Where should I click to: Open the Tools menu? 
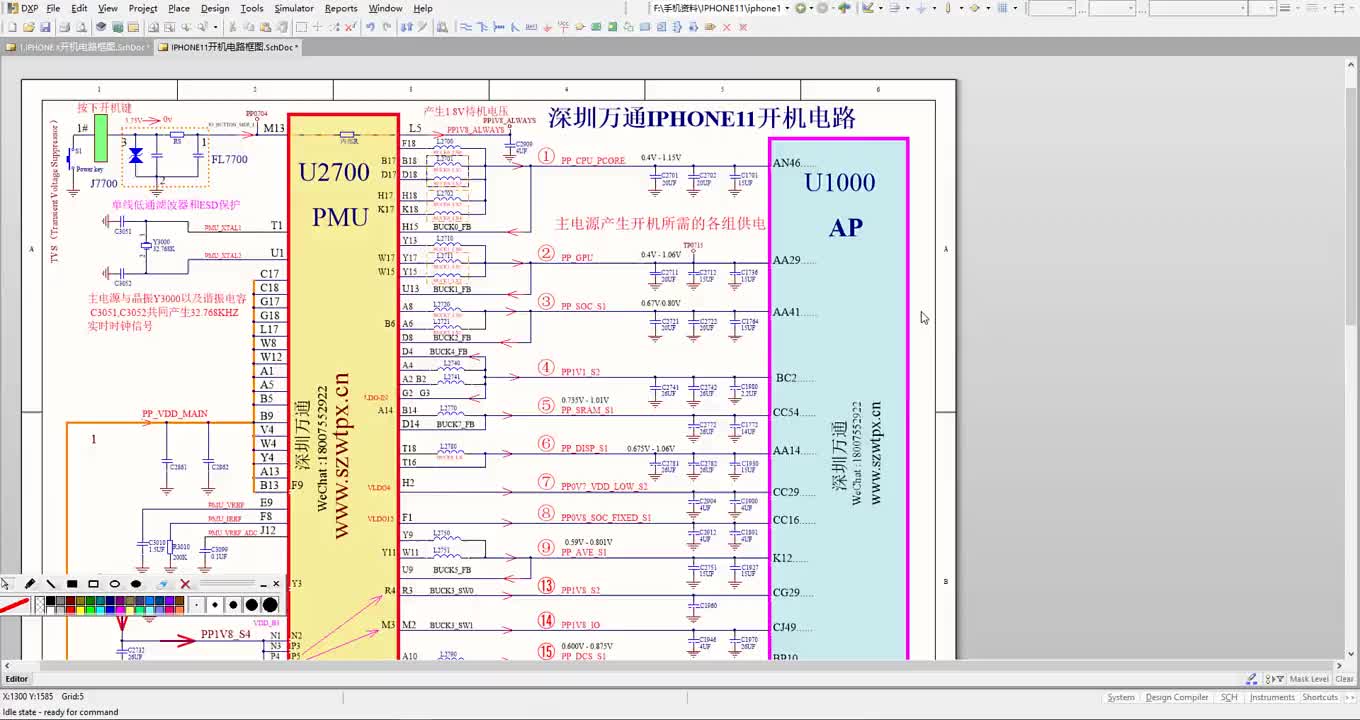(x=252, y=8)
